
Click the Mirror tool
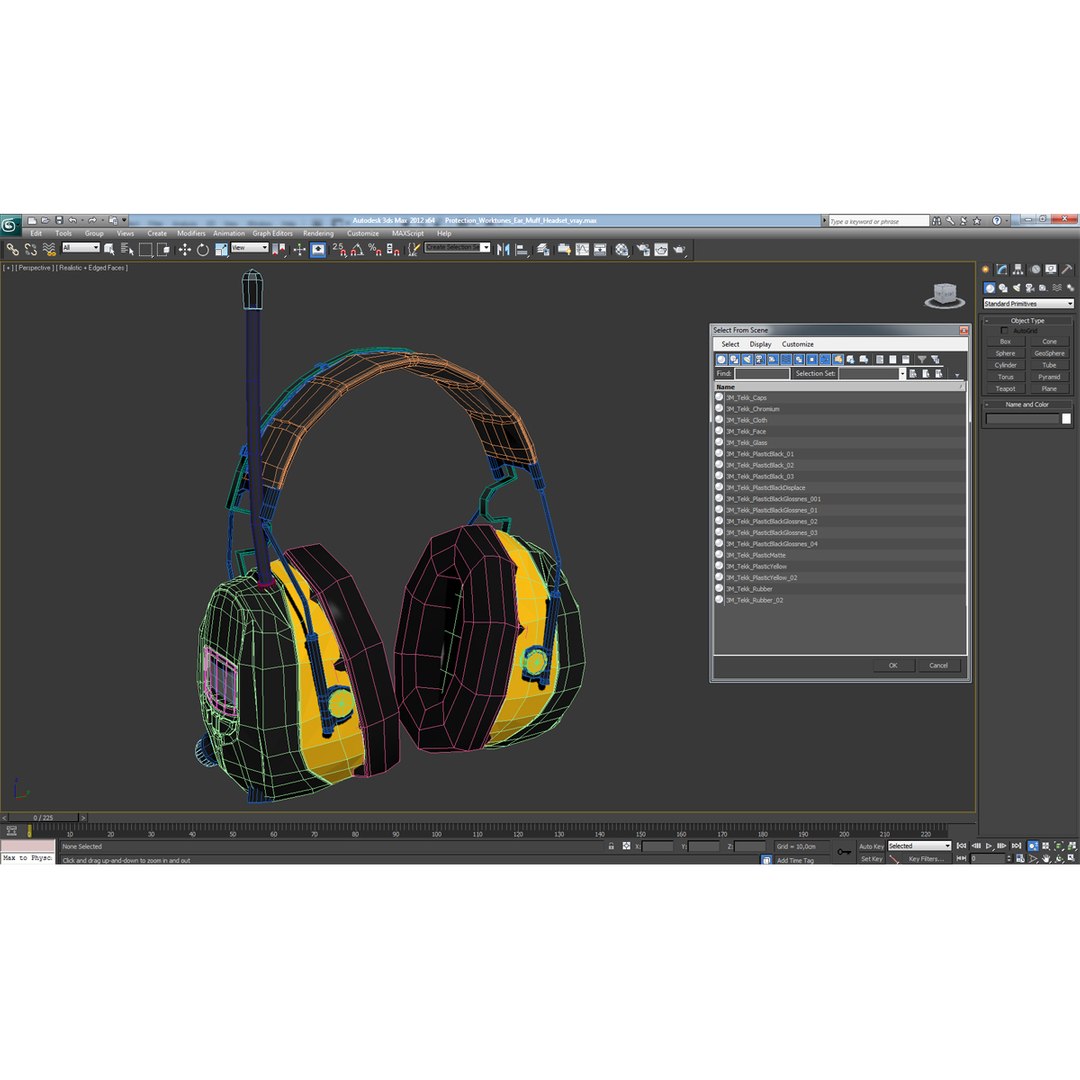tap(503, 249)
